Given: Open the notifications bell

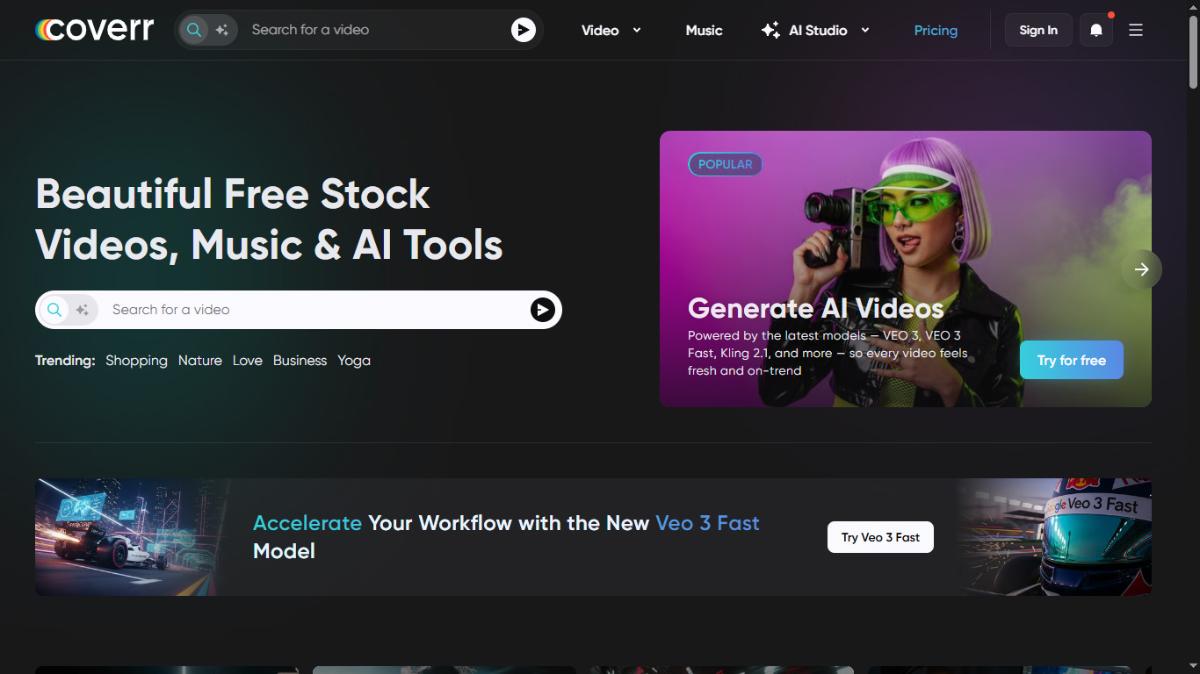Looking at the screenshot, I should tap(1096, 30).
